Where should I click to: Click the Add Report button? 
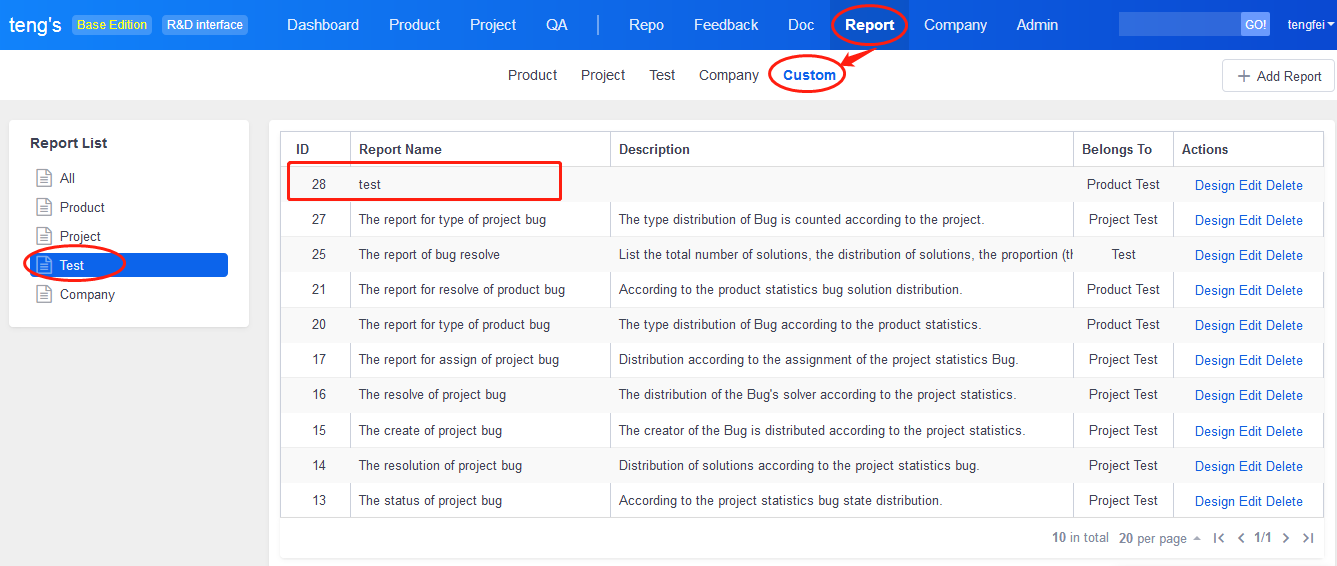[x=1279, y=76]
